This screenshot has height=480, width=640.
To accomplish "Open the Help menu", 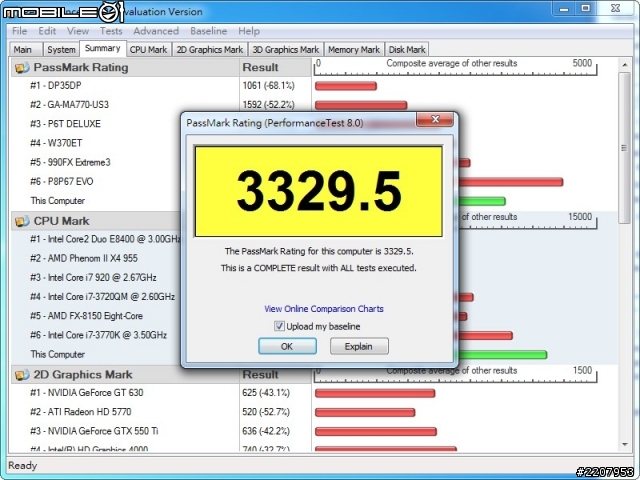I will click(249, 31).
